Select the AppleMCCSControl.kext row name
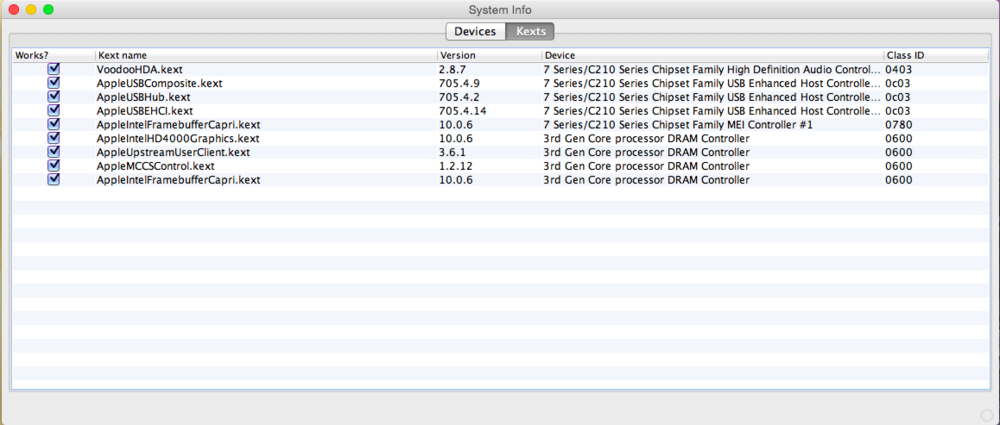This screenshot has width=1000, height=425. [x=155, y=166]
